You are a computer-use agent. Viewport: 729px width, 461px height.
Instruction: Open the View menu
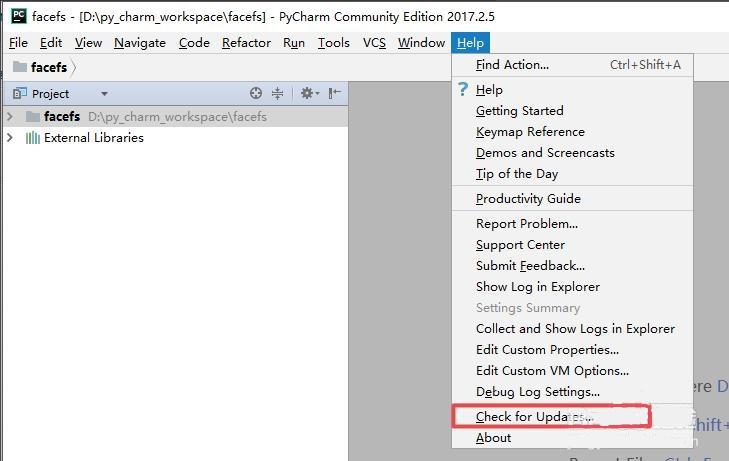pos(88,43)
